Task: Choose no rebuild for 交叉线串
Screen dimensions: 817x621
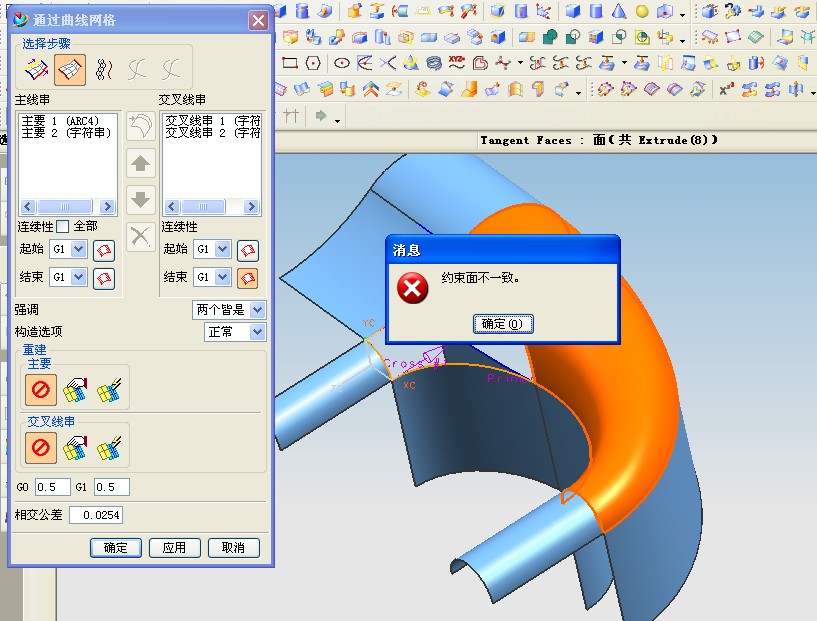Action: [x=41, y=448]
